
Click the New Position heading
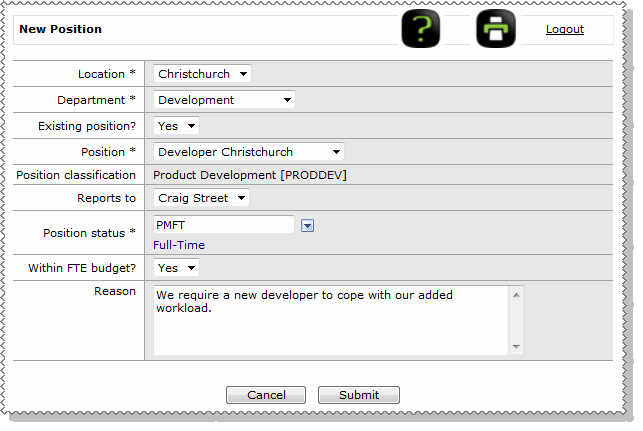pyautogui.click(x=60, y=29)
